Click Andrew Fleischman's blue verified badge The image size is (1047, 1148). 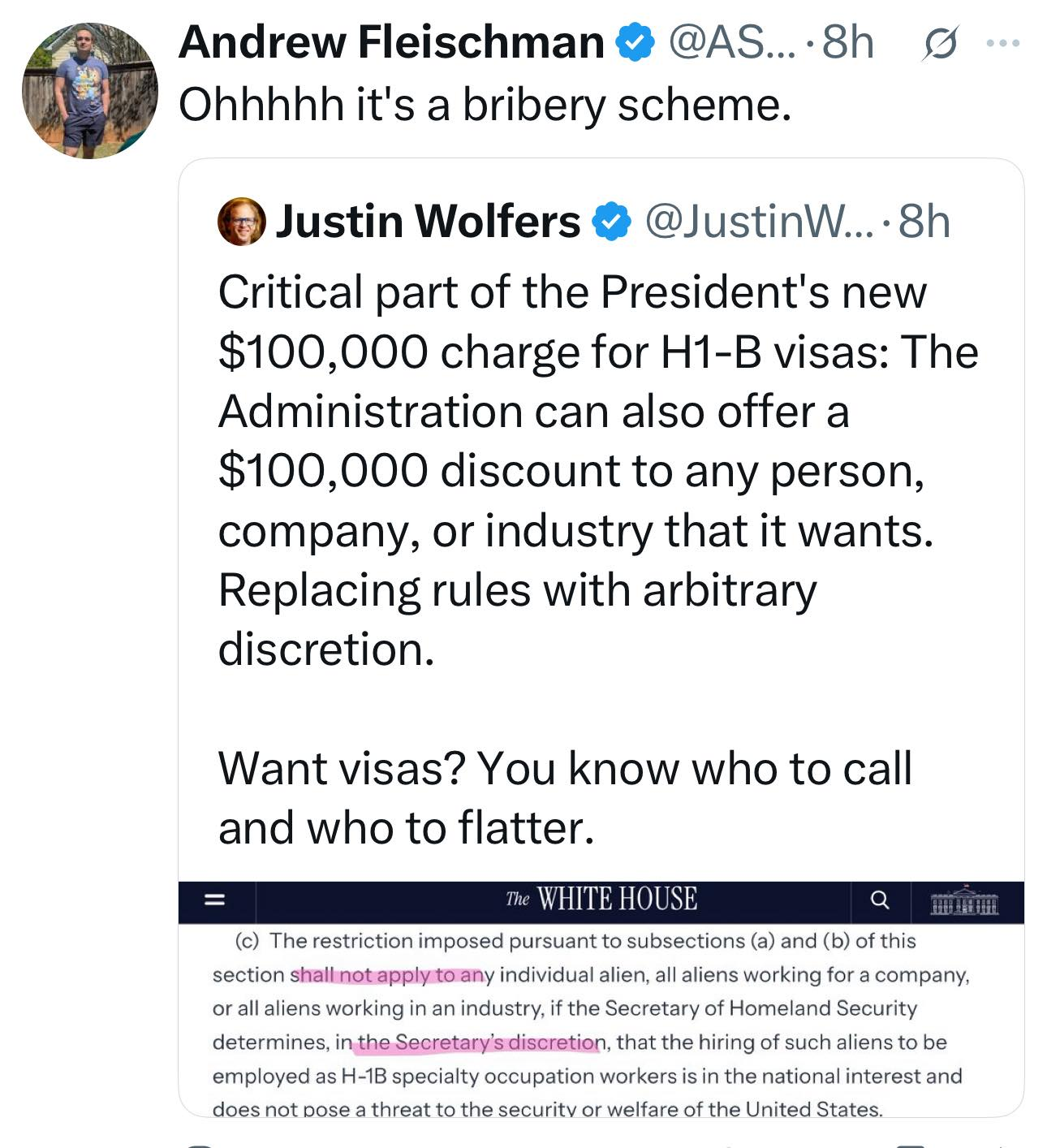[636, 43]
